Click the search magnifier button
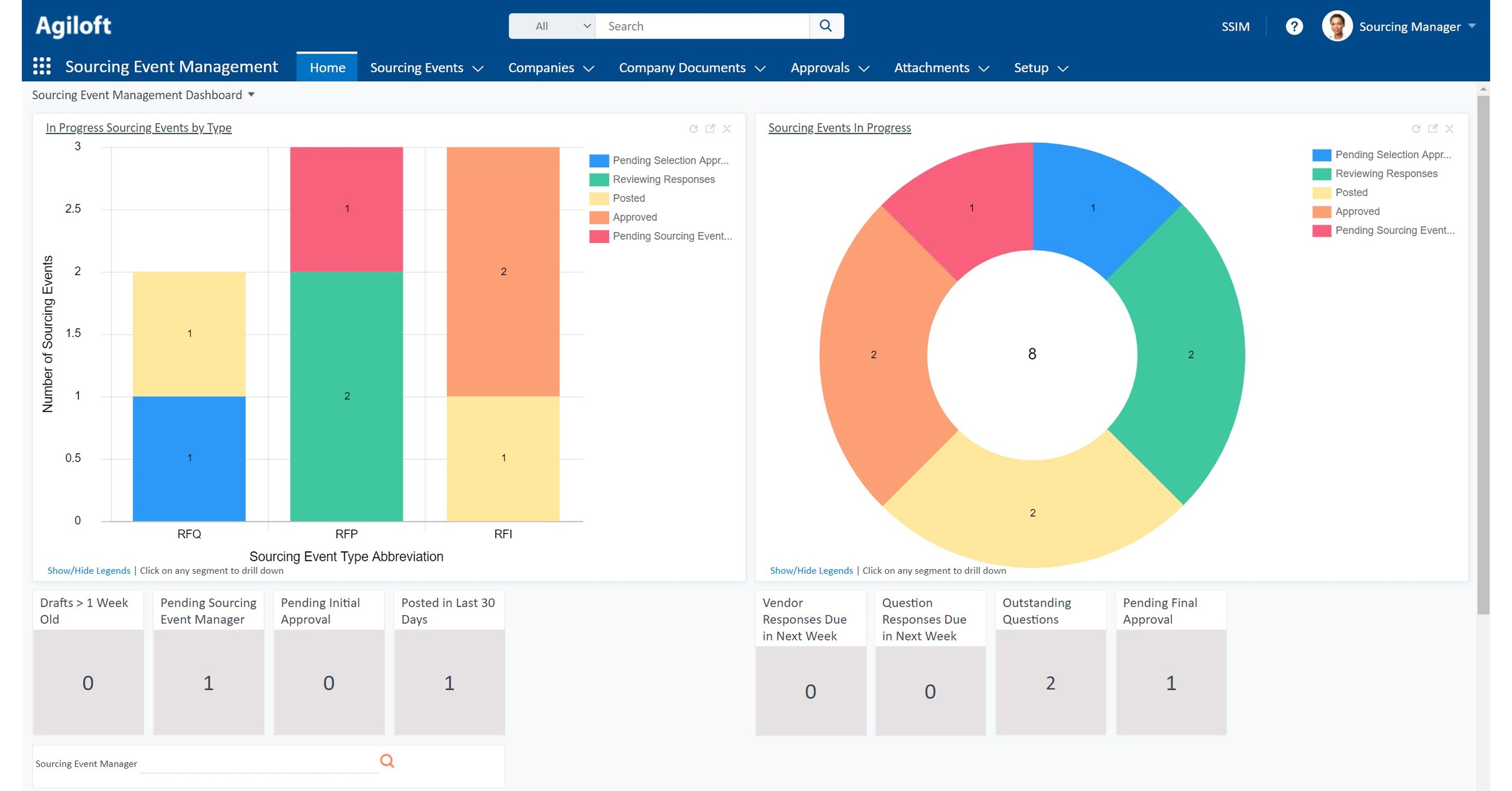Screen dimensions: 1512x791 tap(825, 26)
